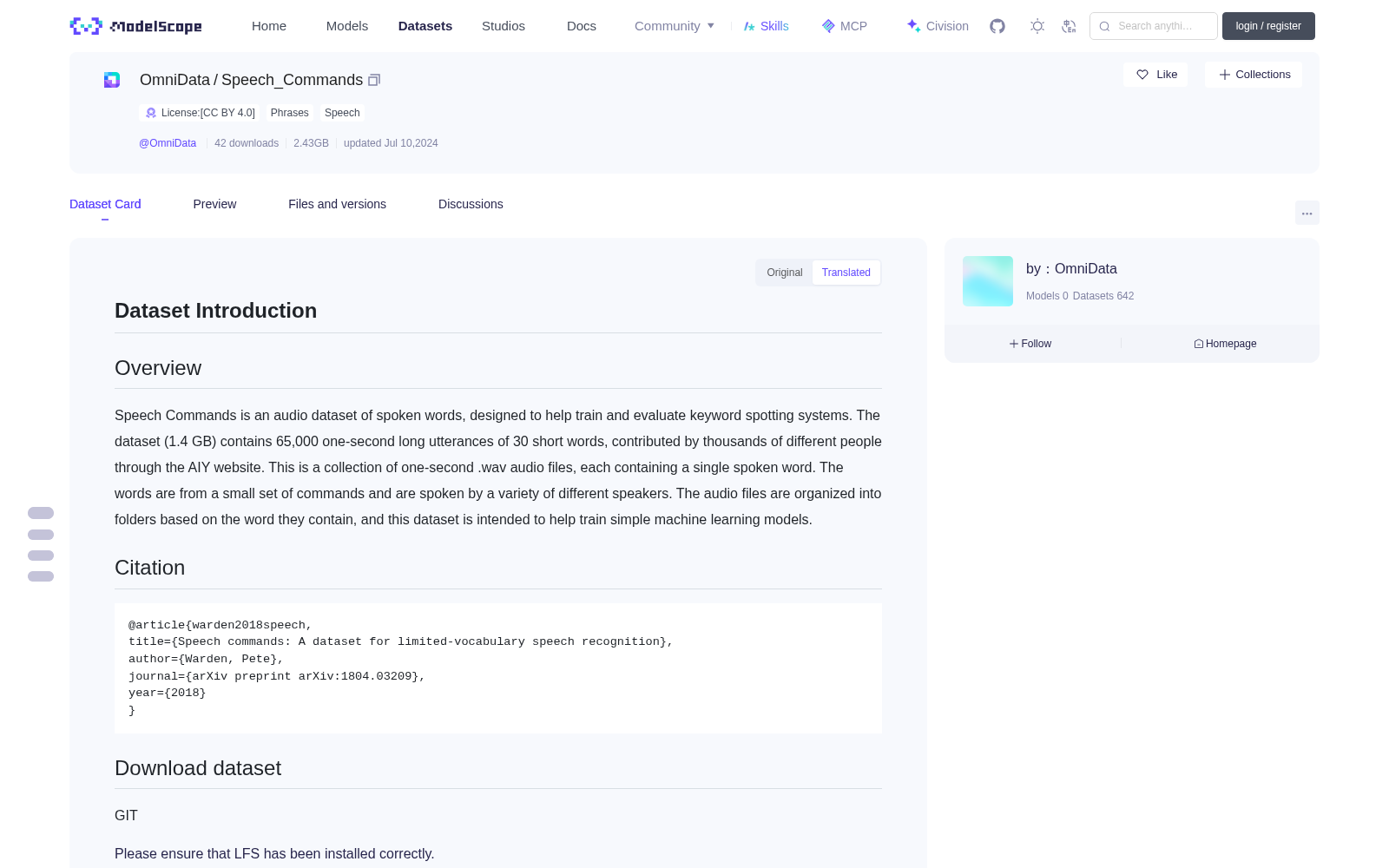The width and height of the screenshot is (1389, 868).
Task: Click the "Dataset Introduction" heading
Action: coord(215,311)
